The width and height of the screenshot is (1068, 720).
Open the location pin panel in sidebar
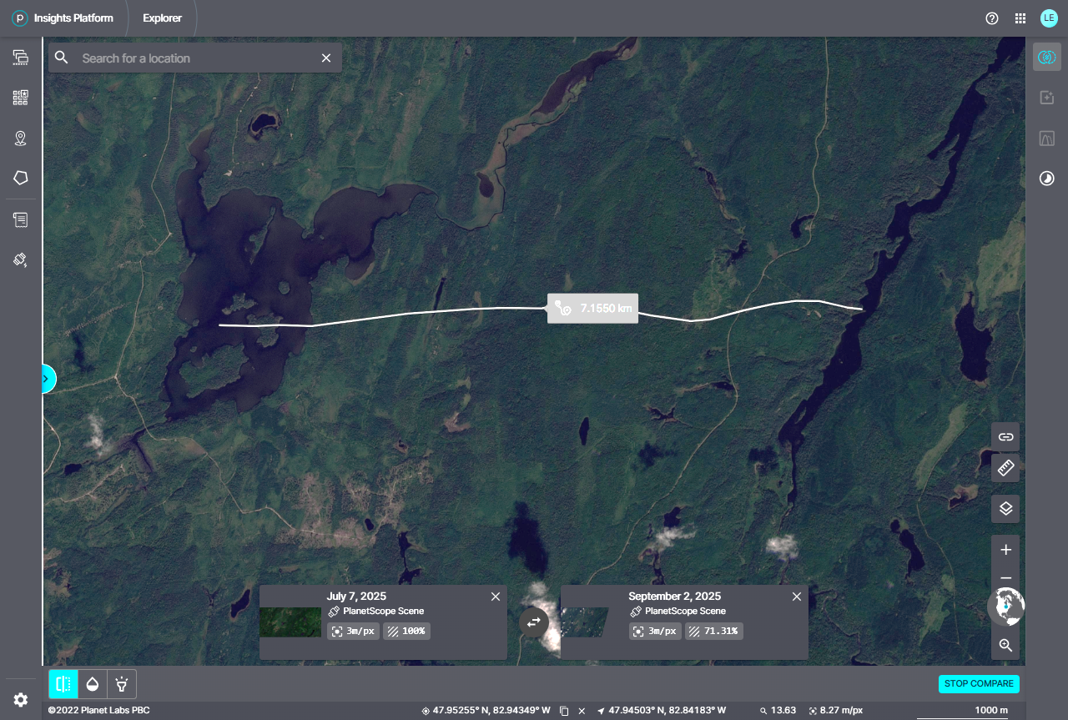[20, 138]
